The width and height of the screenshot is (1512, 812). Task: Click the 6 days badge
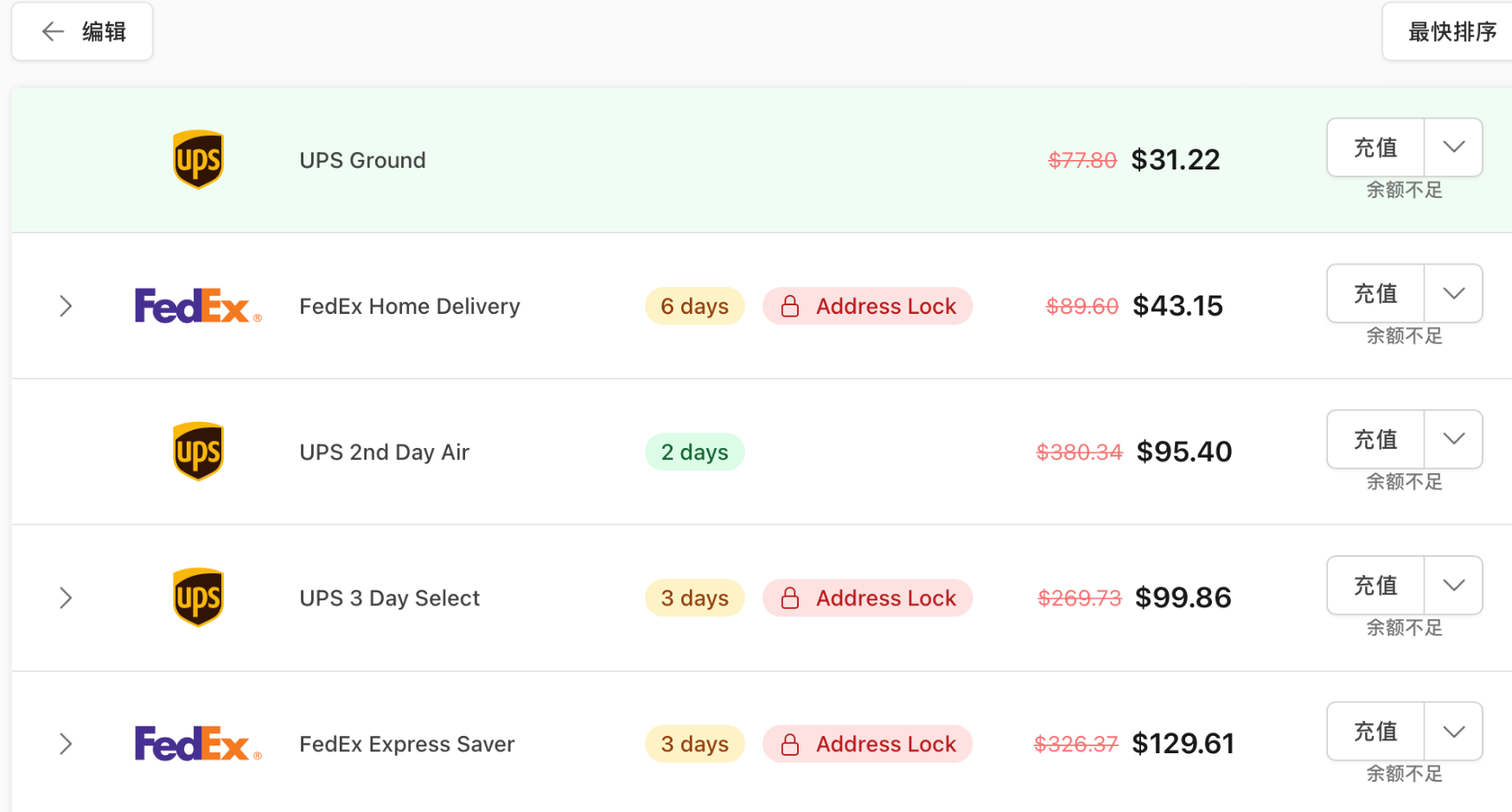(695, 306)
